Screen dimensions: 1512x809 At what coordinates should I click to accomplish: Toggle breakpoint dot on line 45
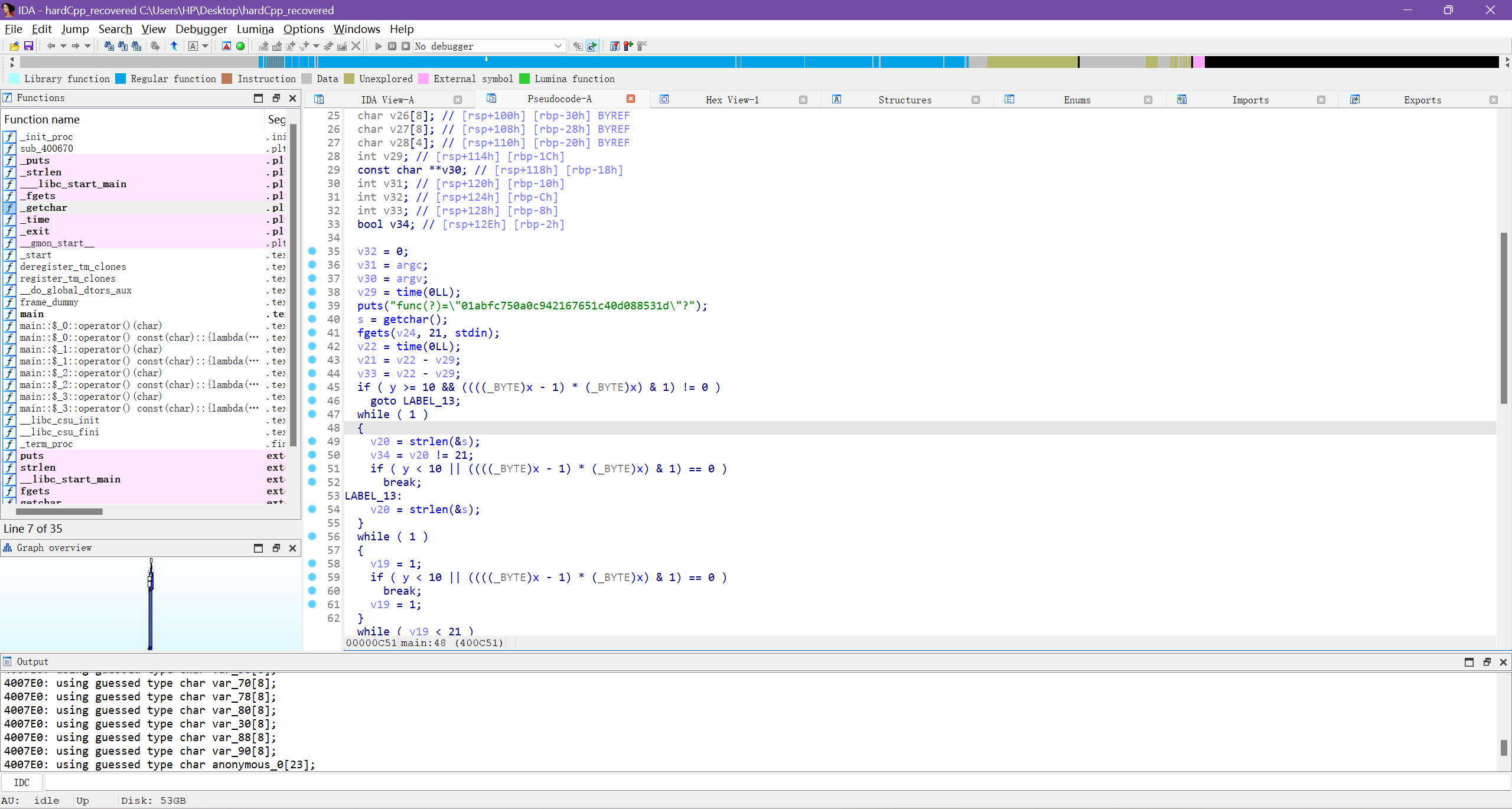(x=312, y=387)
